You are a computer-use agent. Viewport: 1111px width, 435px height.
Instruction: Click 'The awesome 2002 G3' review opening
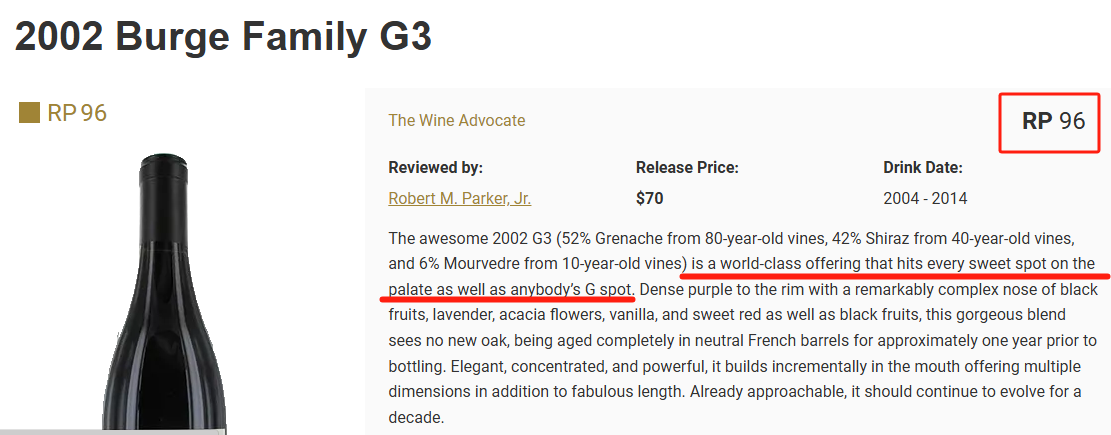466,237
